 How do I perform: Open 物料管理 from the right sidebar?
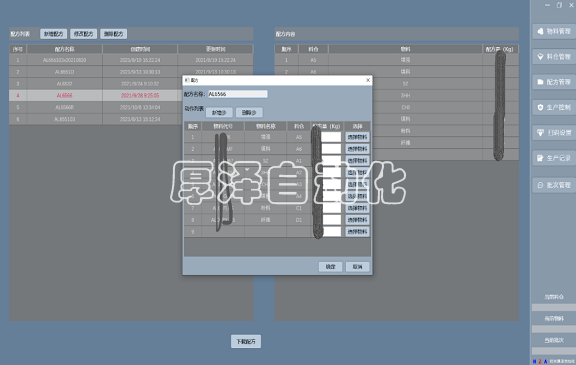(x=554, y=32)
